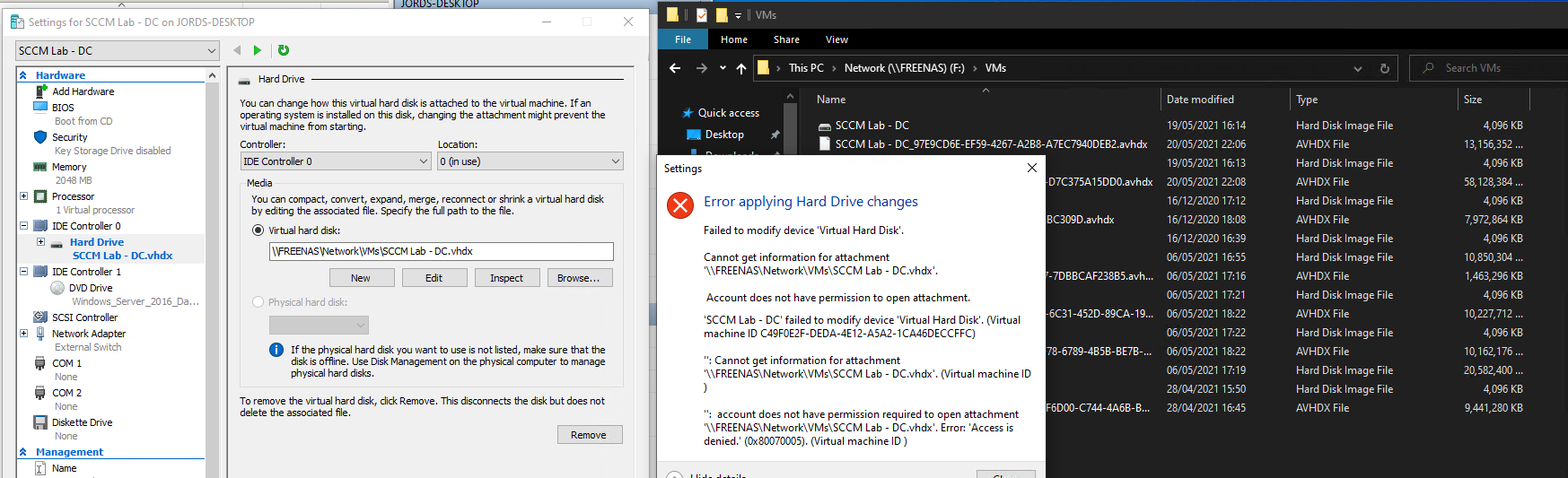
Task: Open the File tab in Explorer
Action: coord(683,39)
